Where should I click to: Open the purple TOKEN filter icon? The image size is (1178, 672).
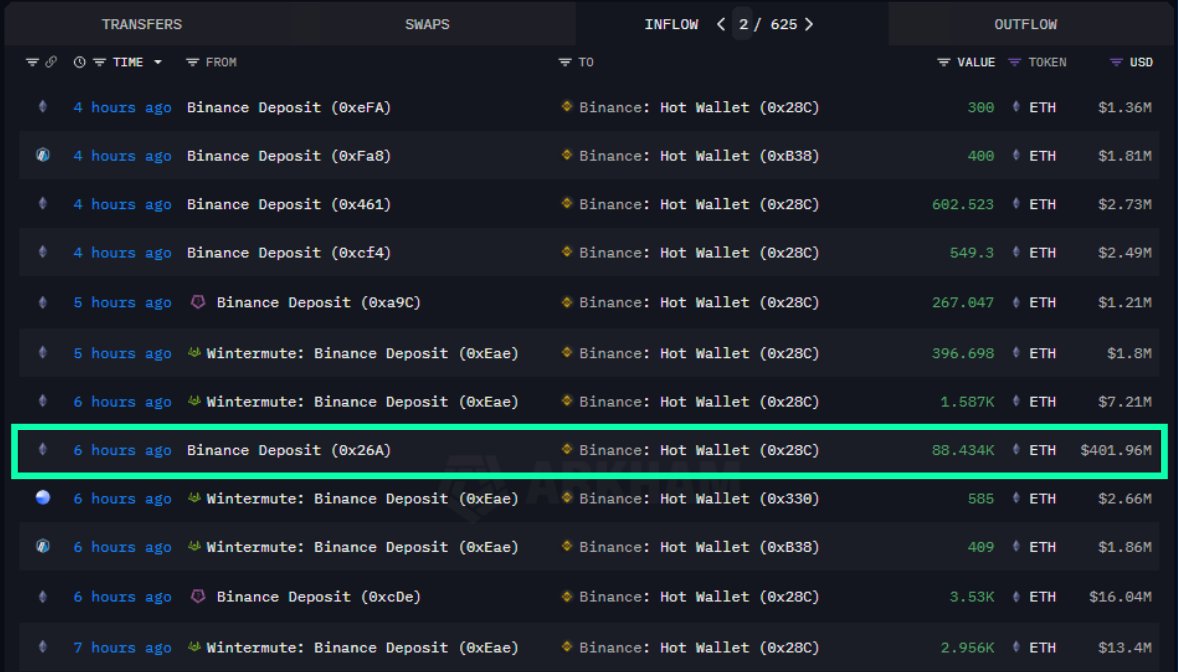pyautogui.click(x=1014, y=62)
